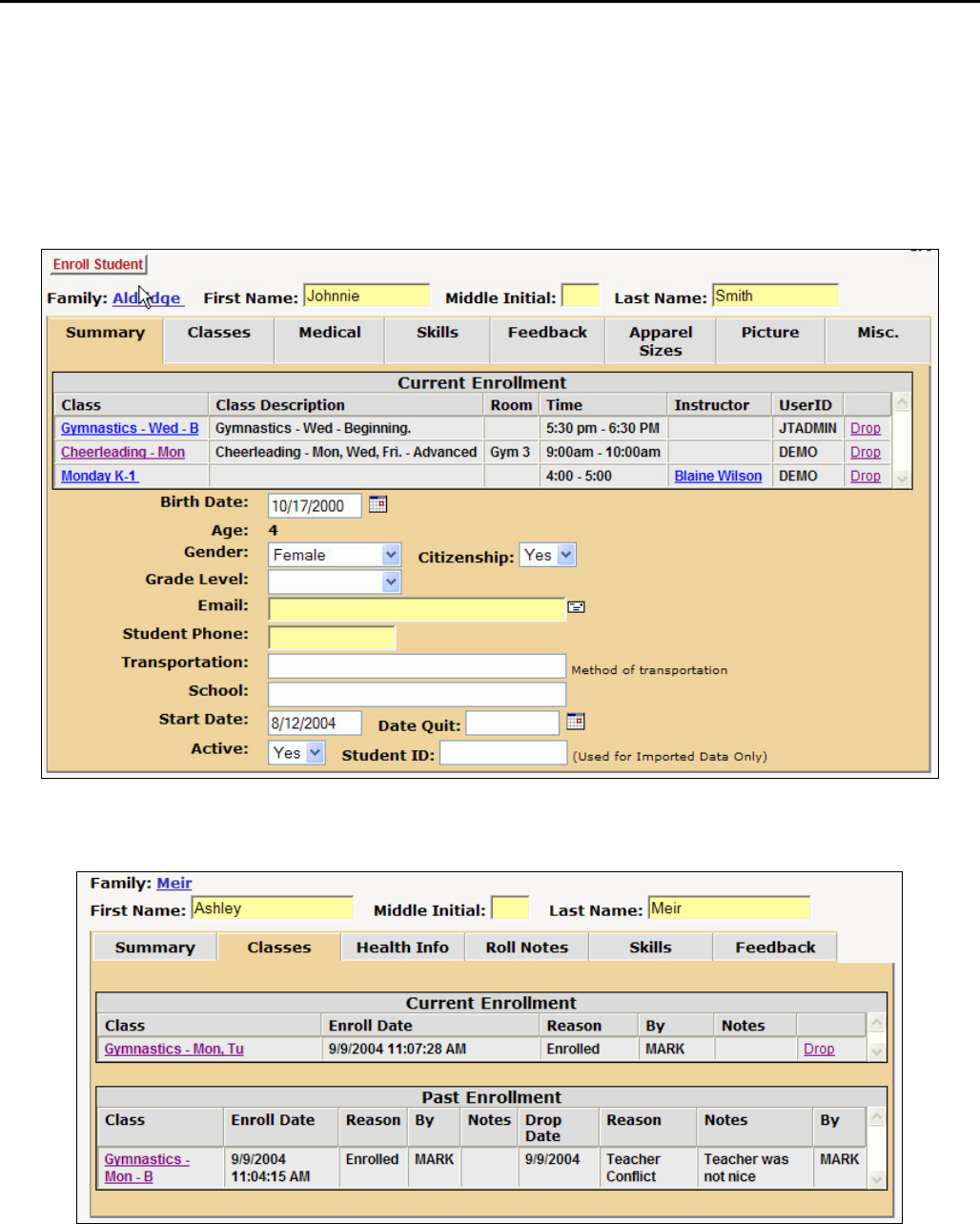
Task: Open Gymnastics - Mon, Tu class link
Action: pos(174,1050)
